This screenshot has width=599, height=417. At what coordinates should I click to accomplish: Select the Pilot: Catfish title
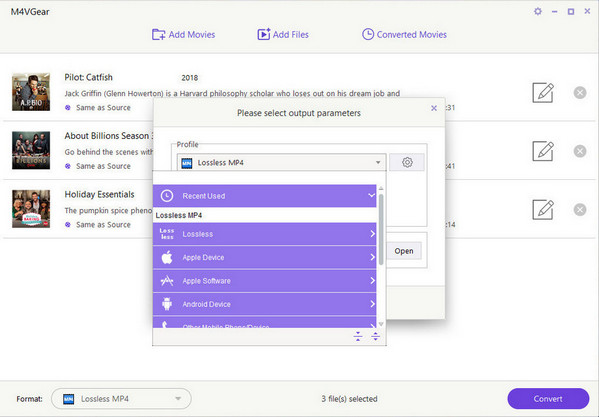click(x=88, y=77)
